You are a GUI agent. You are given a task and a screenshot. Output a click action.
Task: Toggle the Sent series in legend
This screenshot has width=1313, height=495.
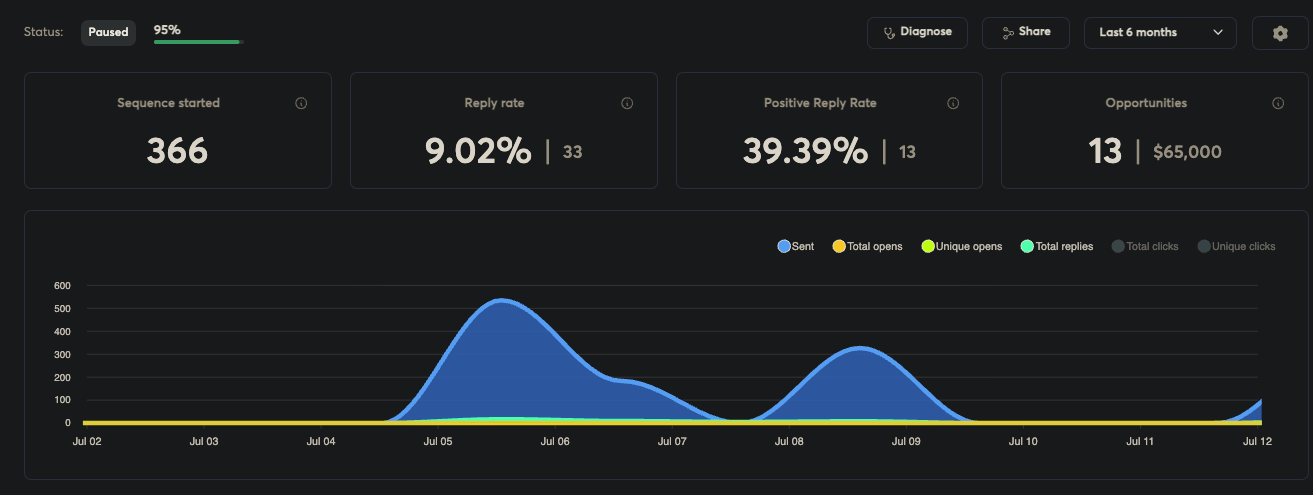click(796, 246)
